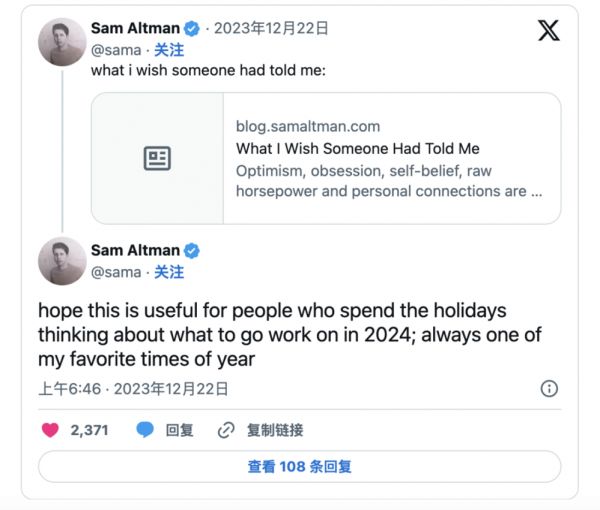600x510 pixels.
Task: Click the X logo icon
Action: coord(549,30)
